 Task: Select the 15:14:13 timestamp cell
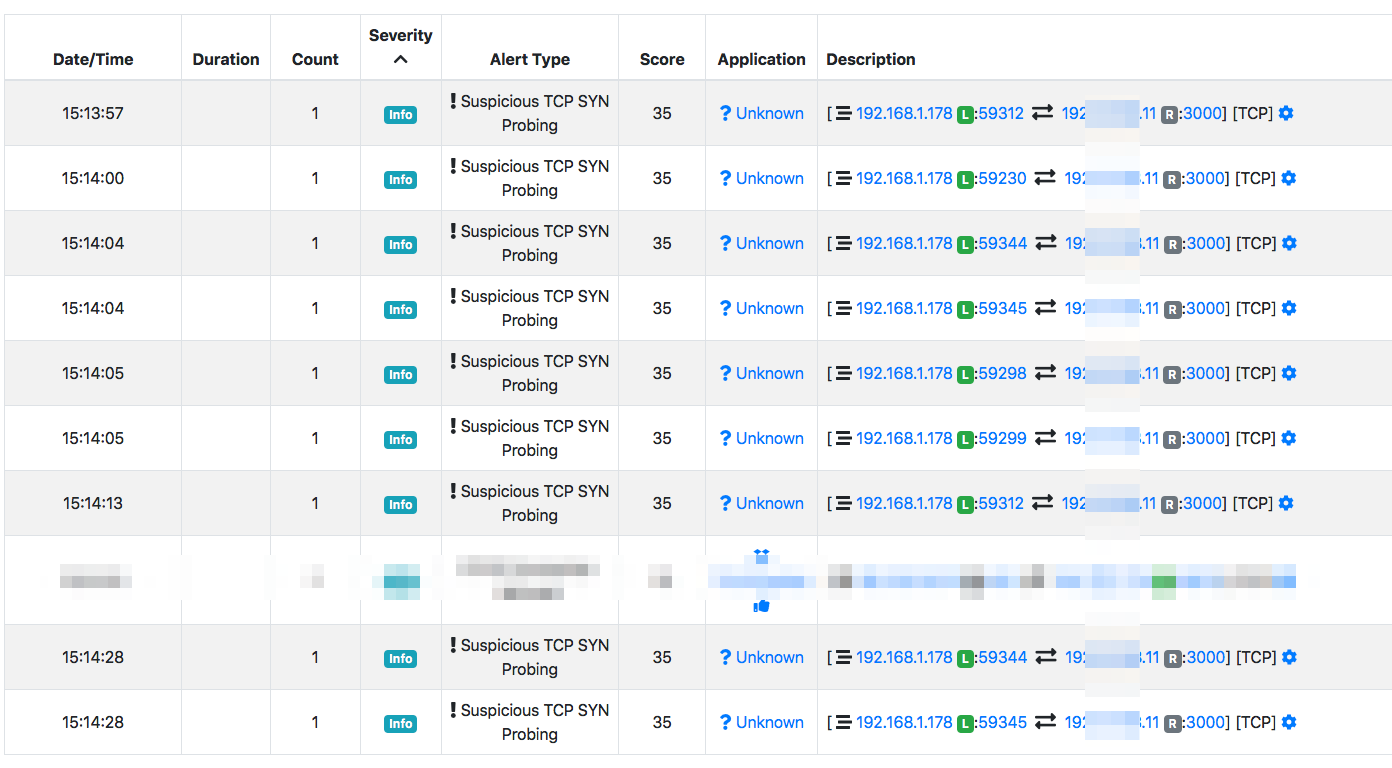pyautogui.click(x=93, y=503)
